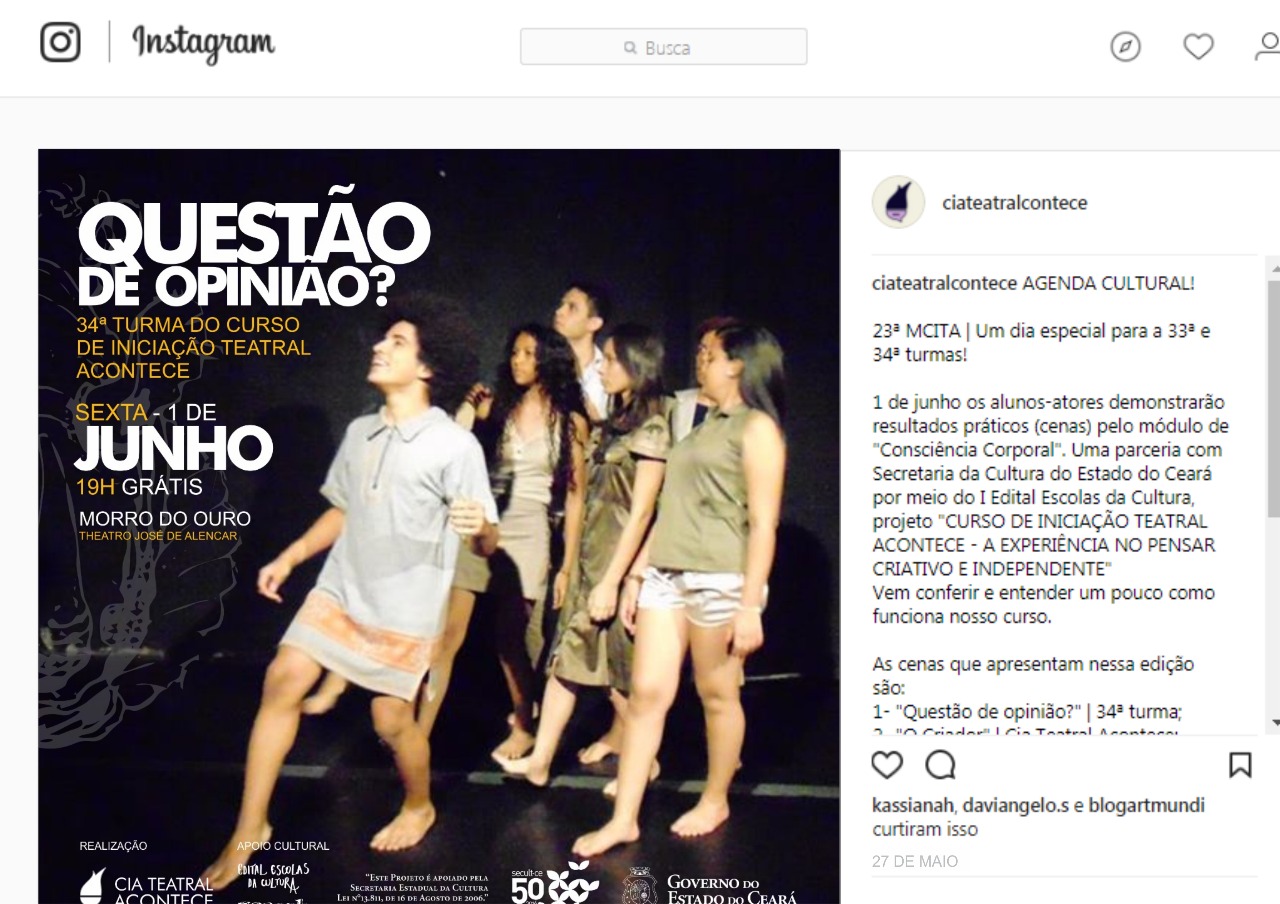Open ciateatralcontece username in caption text
The height and width of the screenshot is (904, 1280).
944,283
